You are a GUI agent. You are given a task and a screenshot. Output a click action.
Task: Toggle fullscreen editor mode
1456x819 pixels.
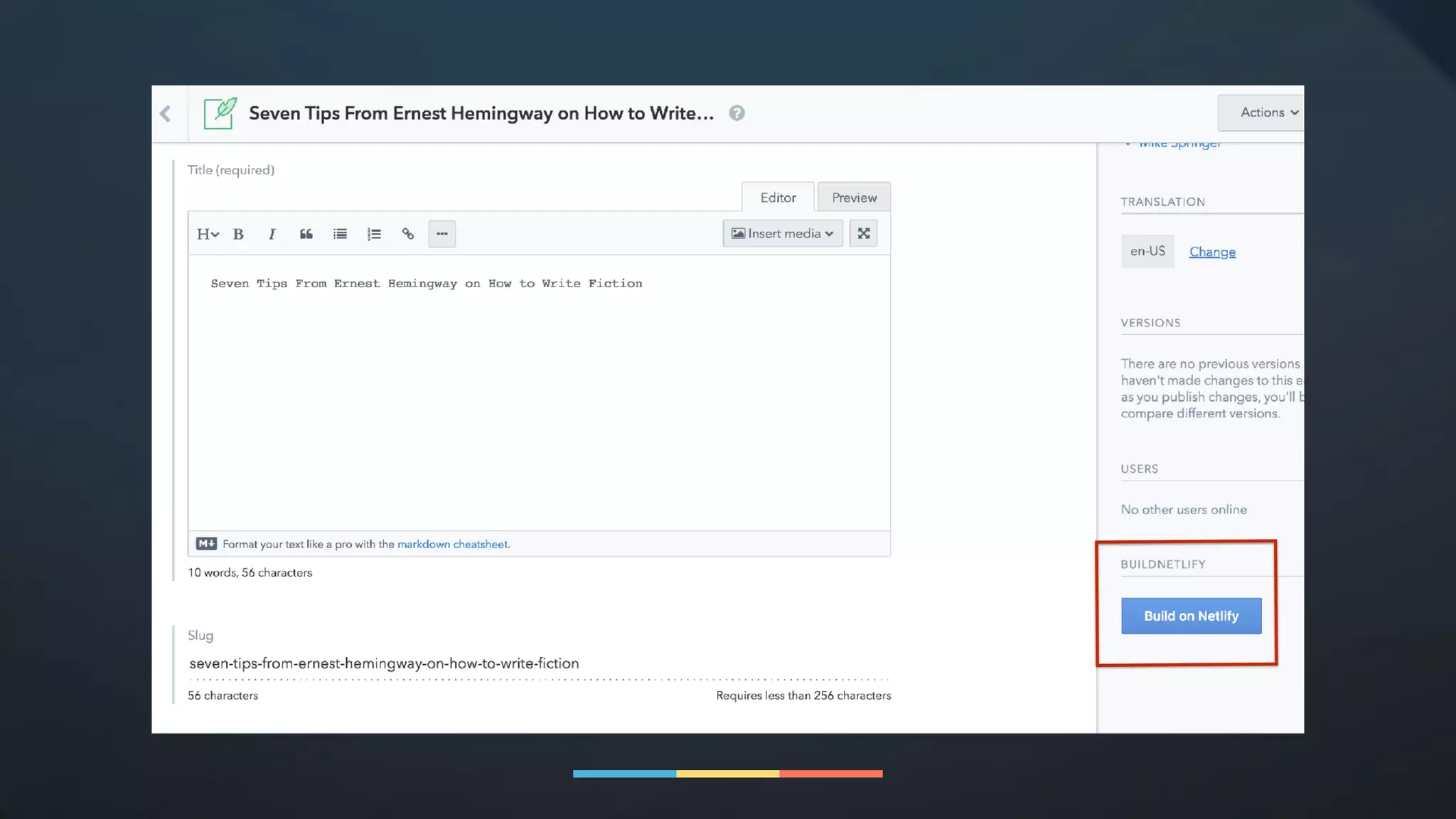click(x=863, y=233)
